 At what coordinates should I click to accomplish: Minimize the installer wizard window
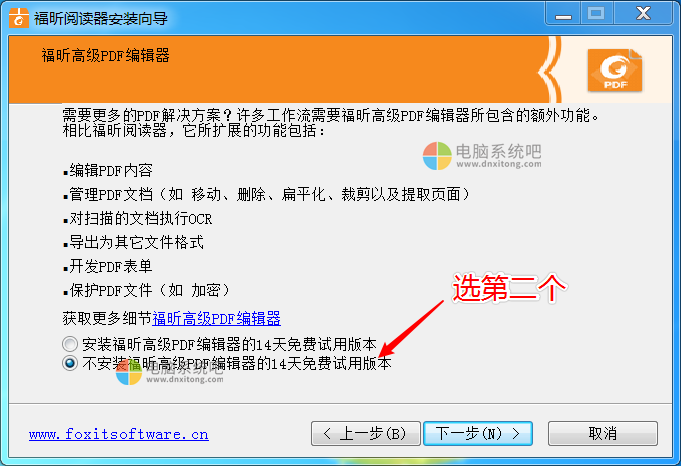[563, 14]
